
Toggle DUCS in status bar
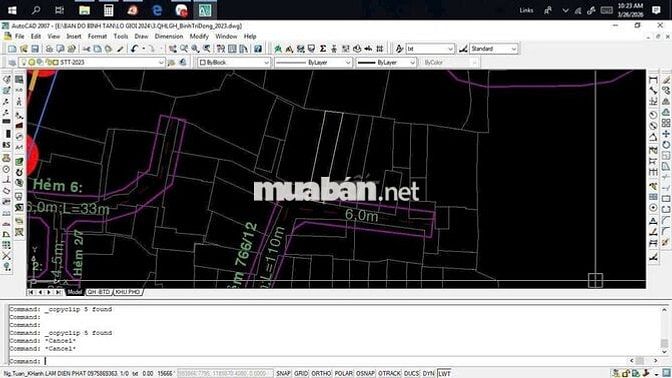click(411, 373)
